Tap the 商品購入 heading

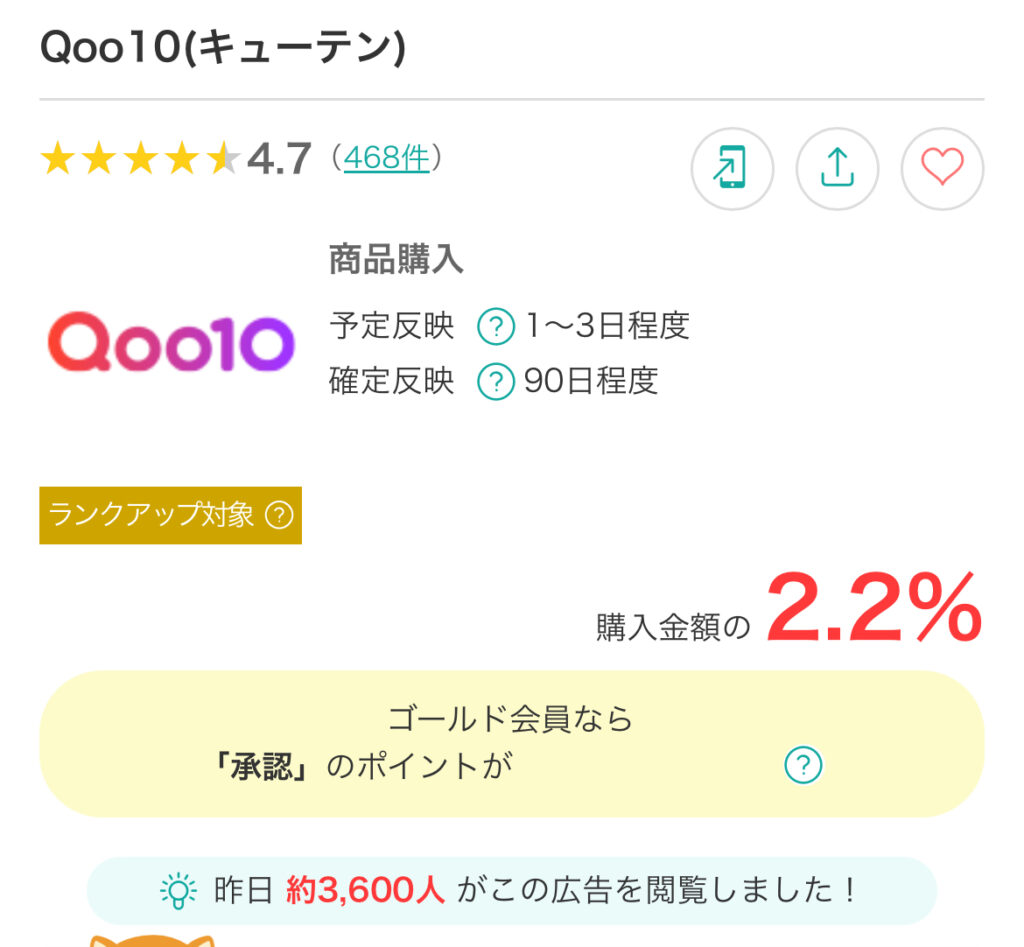(396, 259)
